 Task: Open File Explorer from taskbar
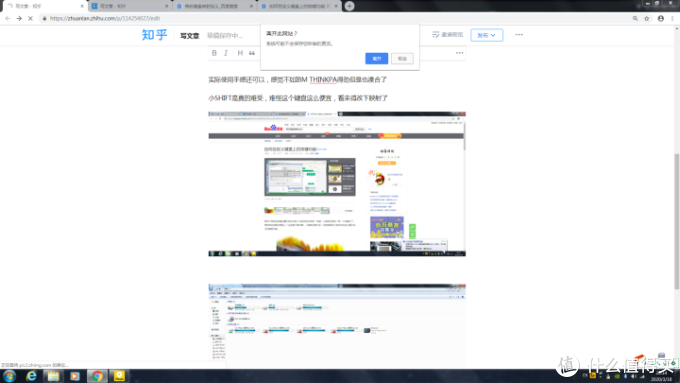(53, 376)
